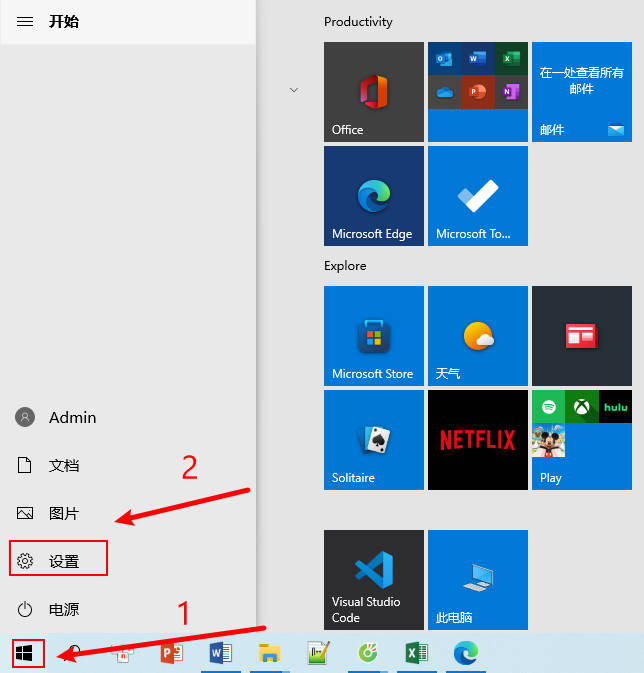Launch Visual Studio Code tile
Screen dimensions: 644x673
tap(373, 580)
